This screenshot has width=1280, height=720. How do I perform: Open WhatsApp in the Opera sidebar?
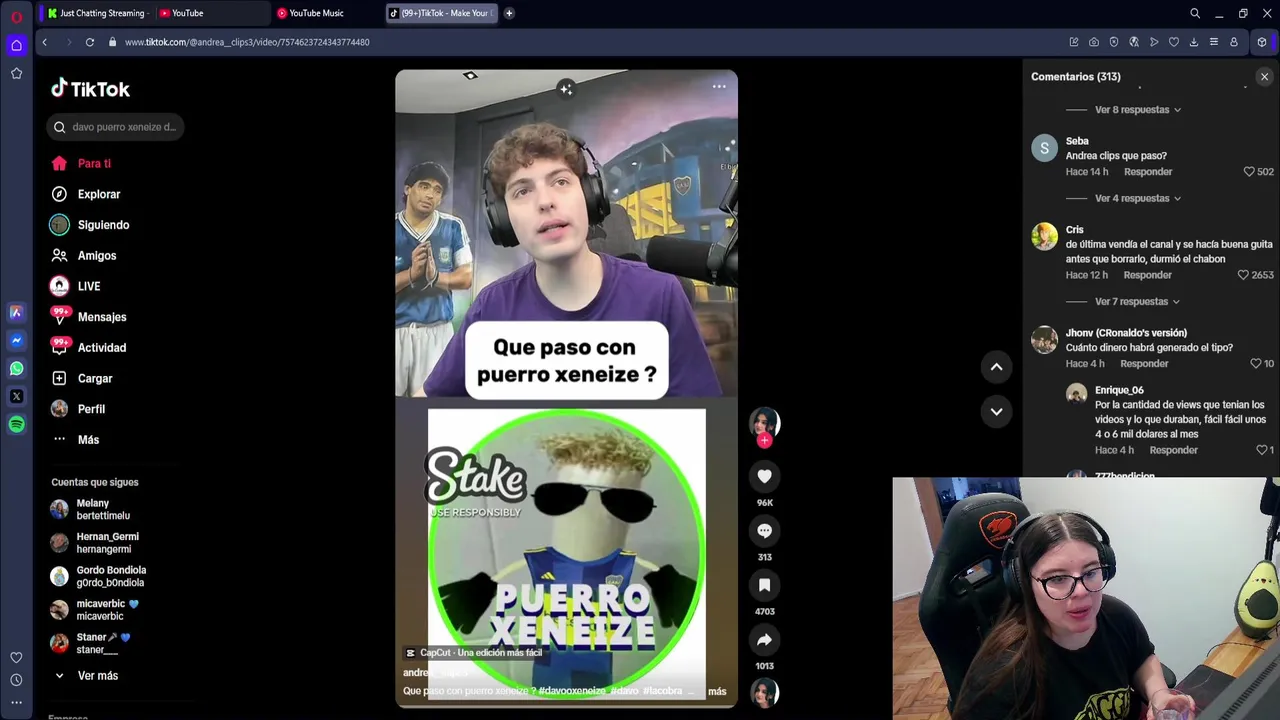pyautogui.click(x=16, y=368)
